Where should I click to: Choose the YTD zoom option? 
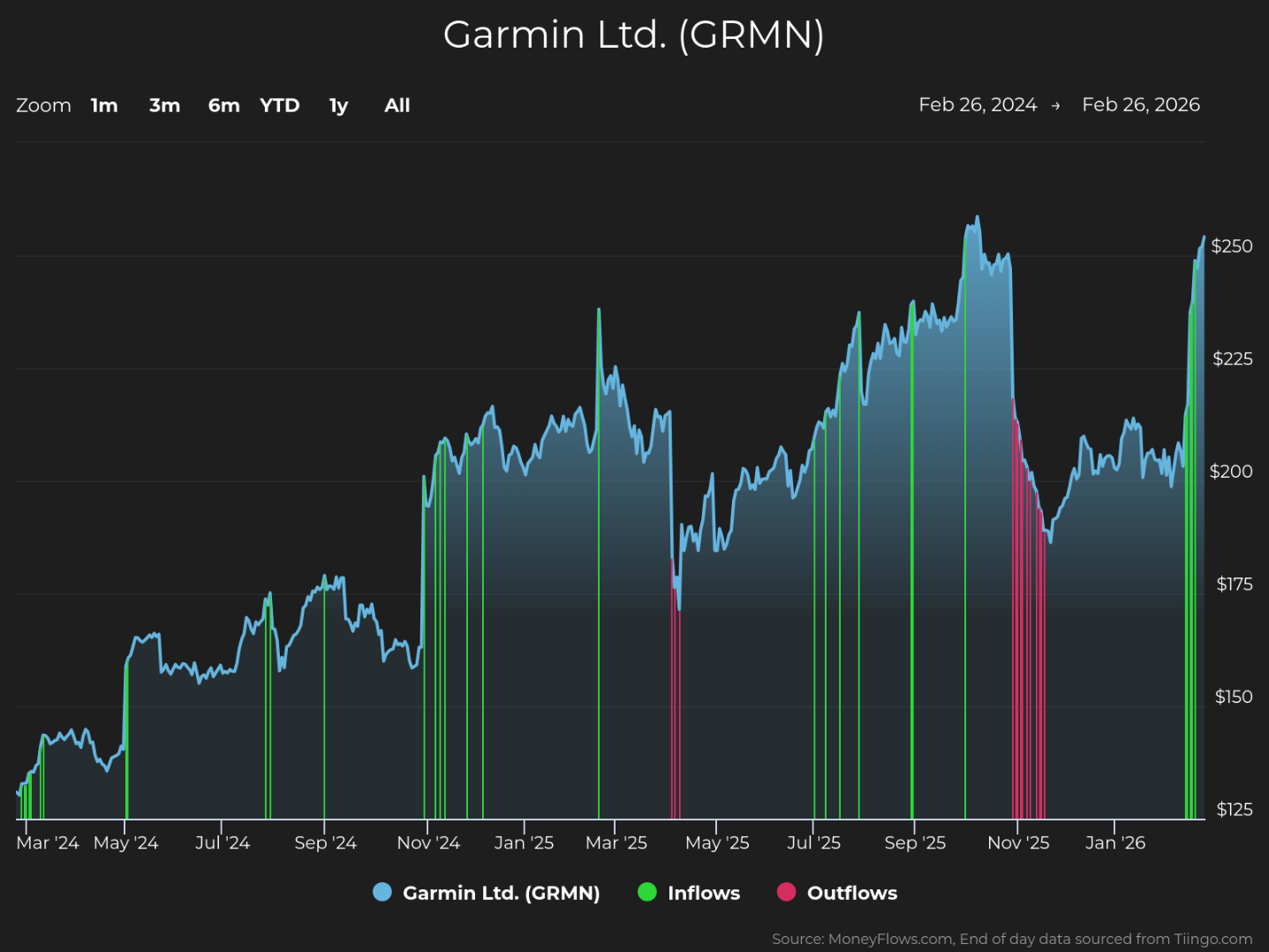click(x=280, y=105)
